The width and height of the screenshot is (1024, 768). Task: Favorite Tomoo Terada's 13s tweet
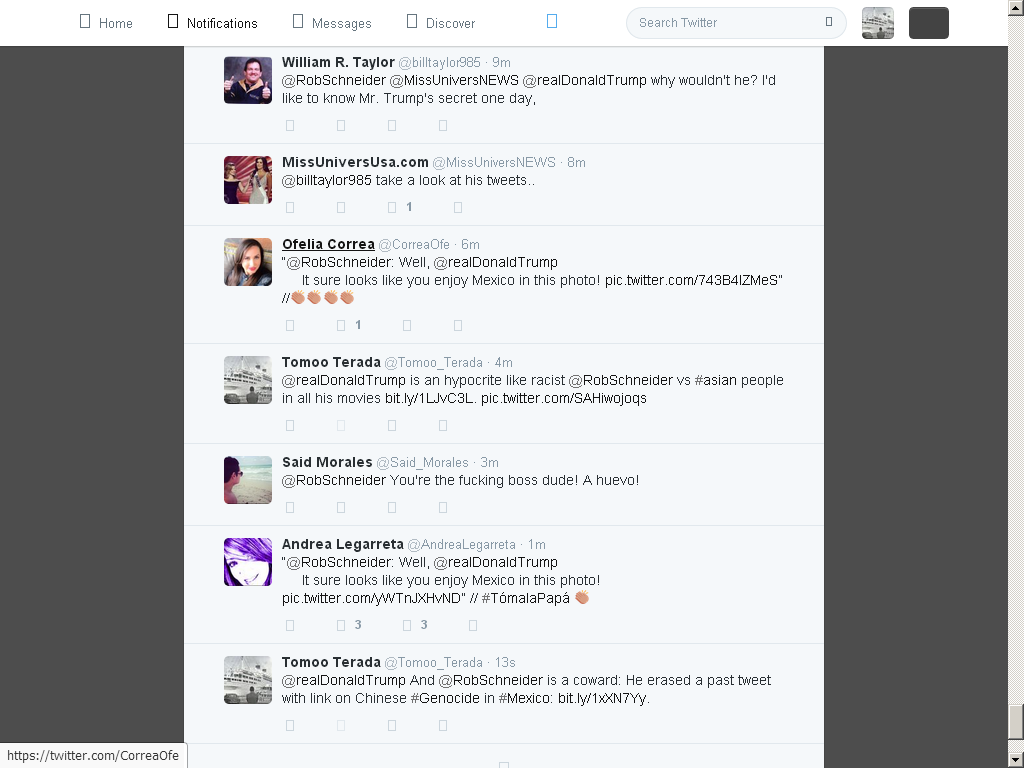pos(392,726)
